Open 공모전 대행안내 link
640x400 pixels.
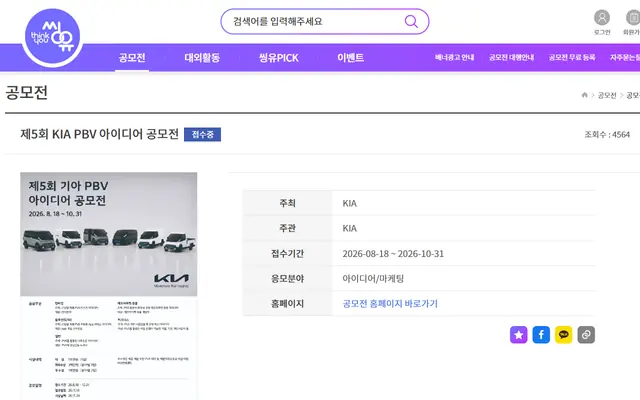[511, 58]
